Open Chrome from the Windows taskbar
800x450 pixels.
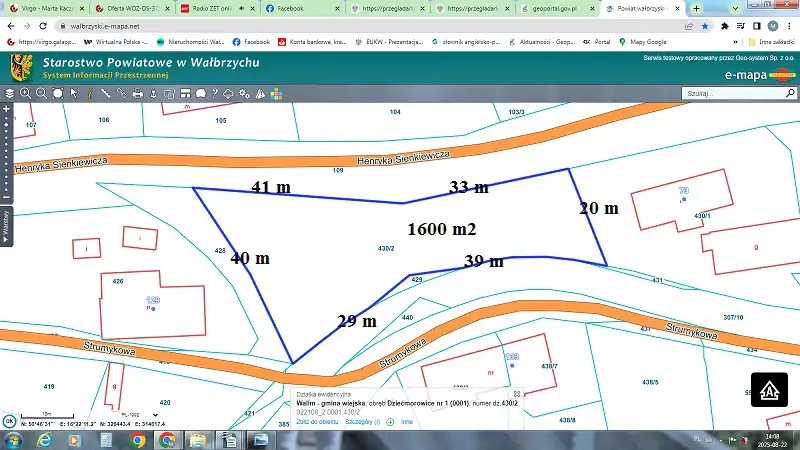pos(166,440)
